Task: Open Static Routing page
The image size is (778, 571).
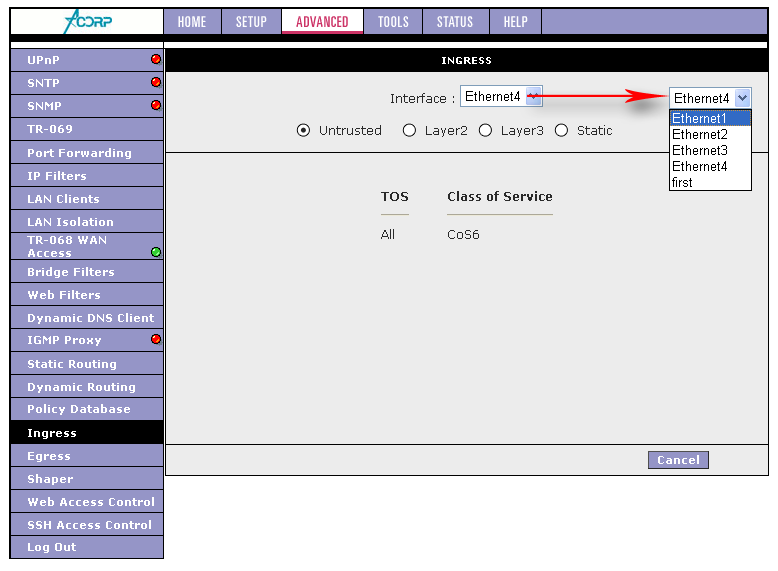Action: coord(87,364)
